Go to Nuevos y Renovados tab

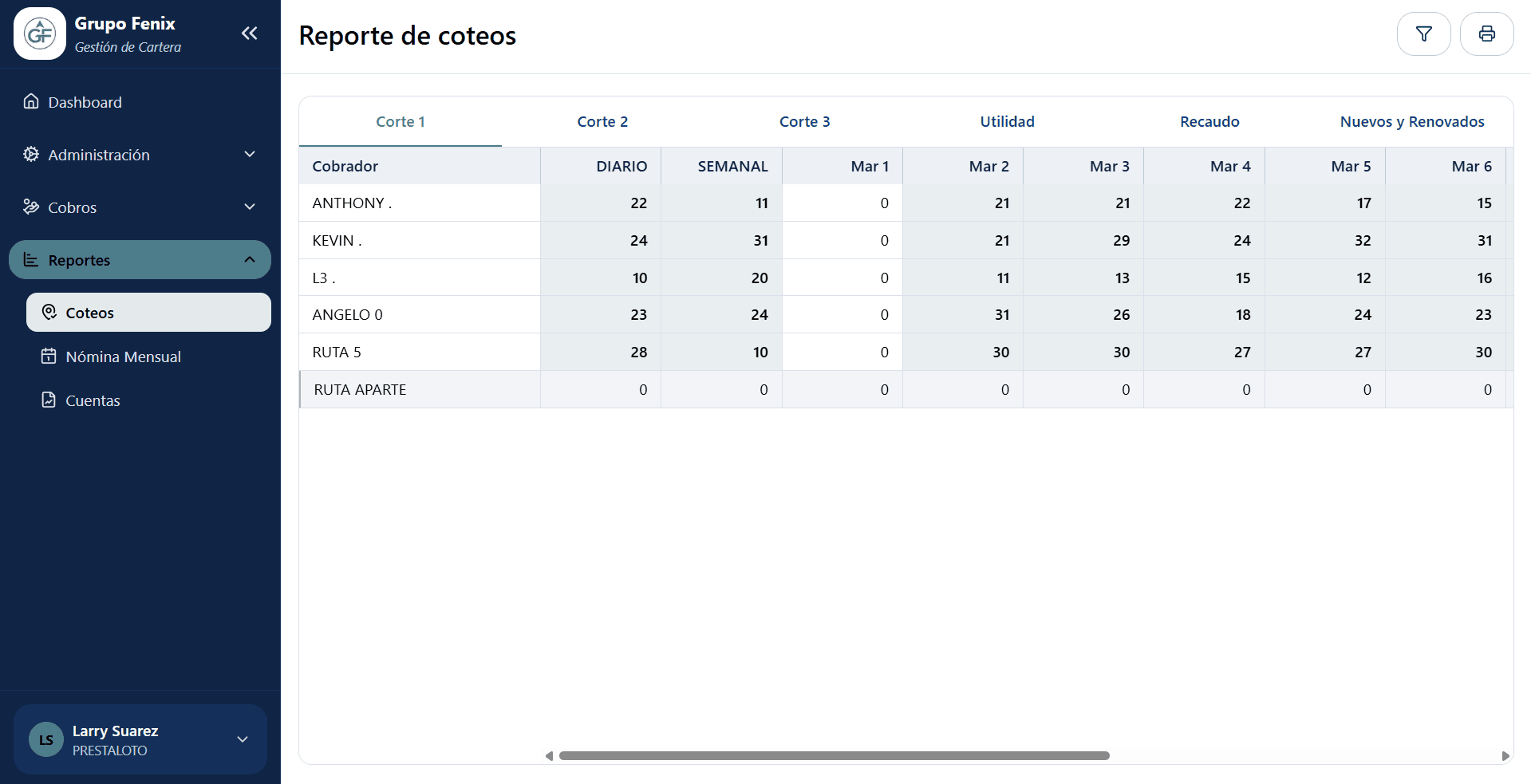[1411, 122]
